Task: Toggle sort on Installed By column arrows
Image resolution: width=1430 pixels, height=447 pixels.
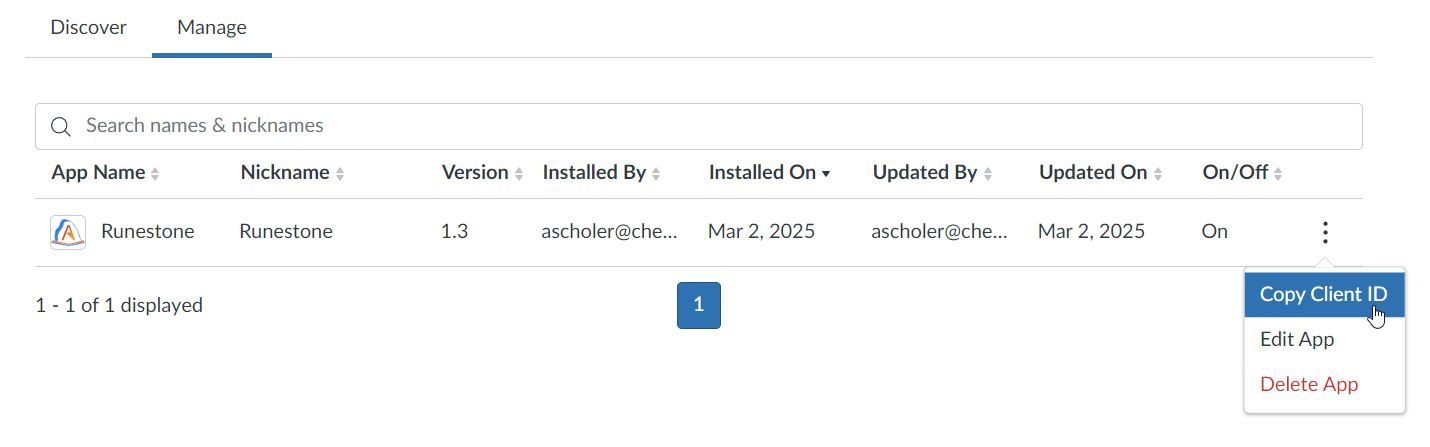Action: (656, 174)
